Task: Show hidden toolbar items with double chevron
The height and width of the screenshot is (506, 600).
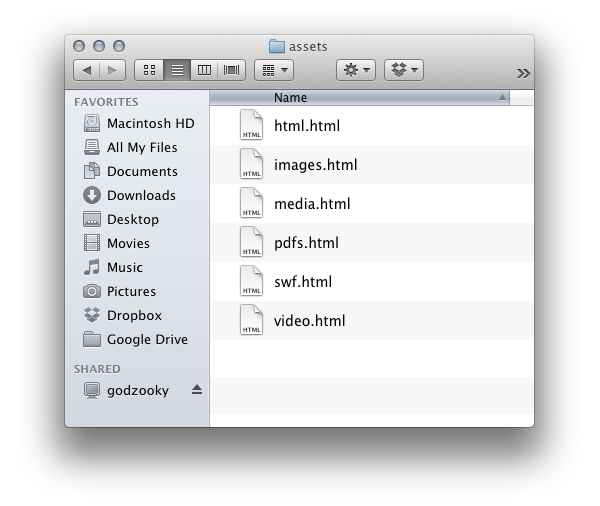Action: click(x=523, y=73)
